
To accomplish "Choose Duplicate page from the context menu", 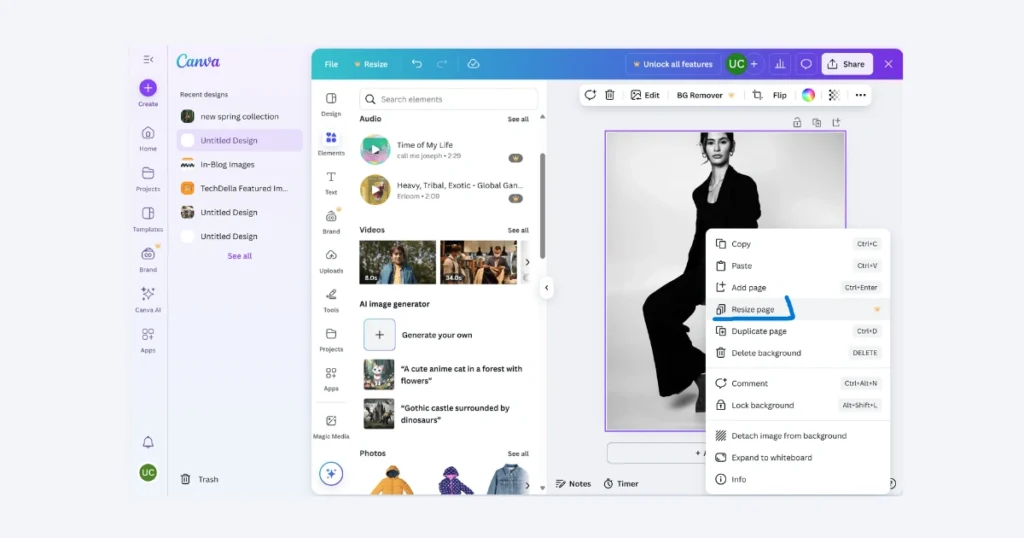I will coord(758,331).
